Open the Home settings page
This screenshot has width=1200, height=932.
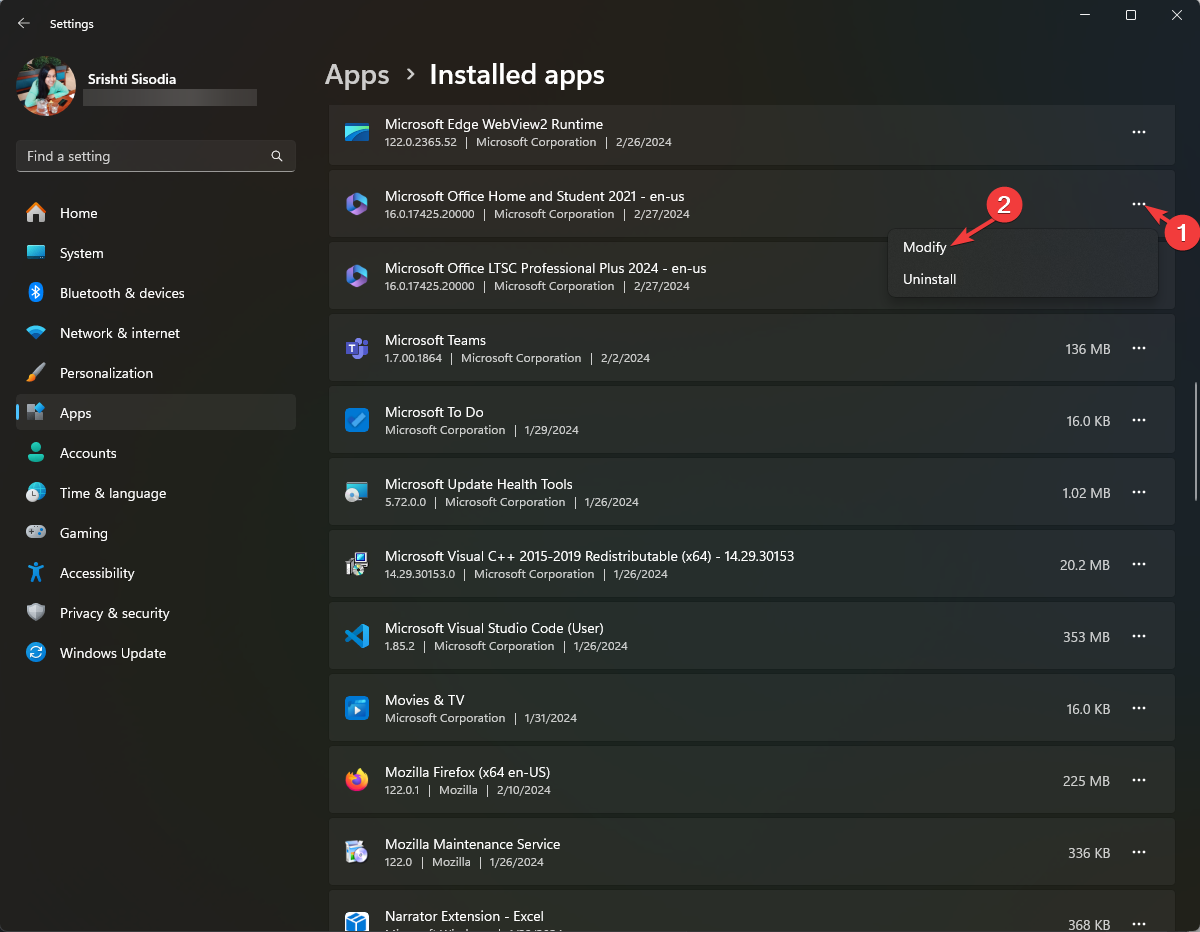coord(156,213)
